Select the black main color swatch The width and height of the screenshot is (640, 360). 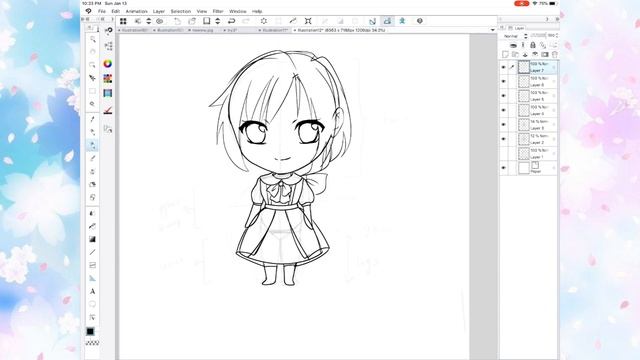pos(90,331)
